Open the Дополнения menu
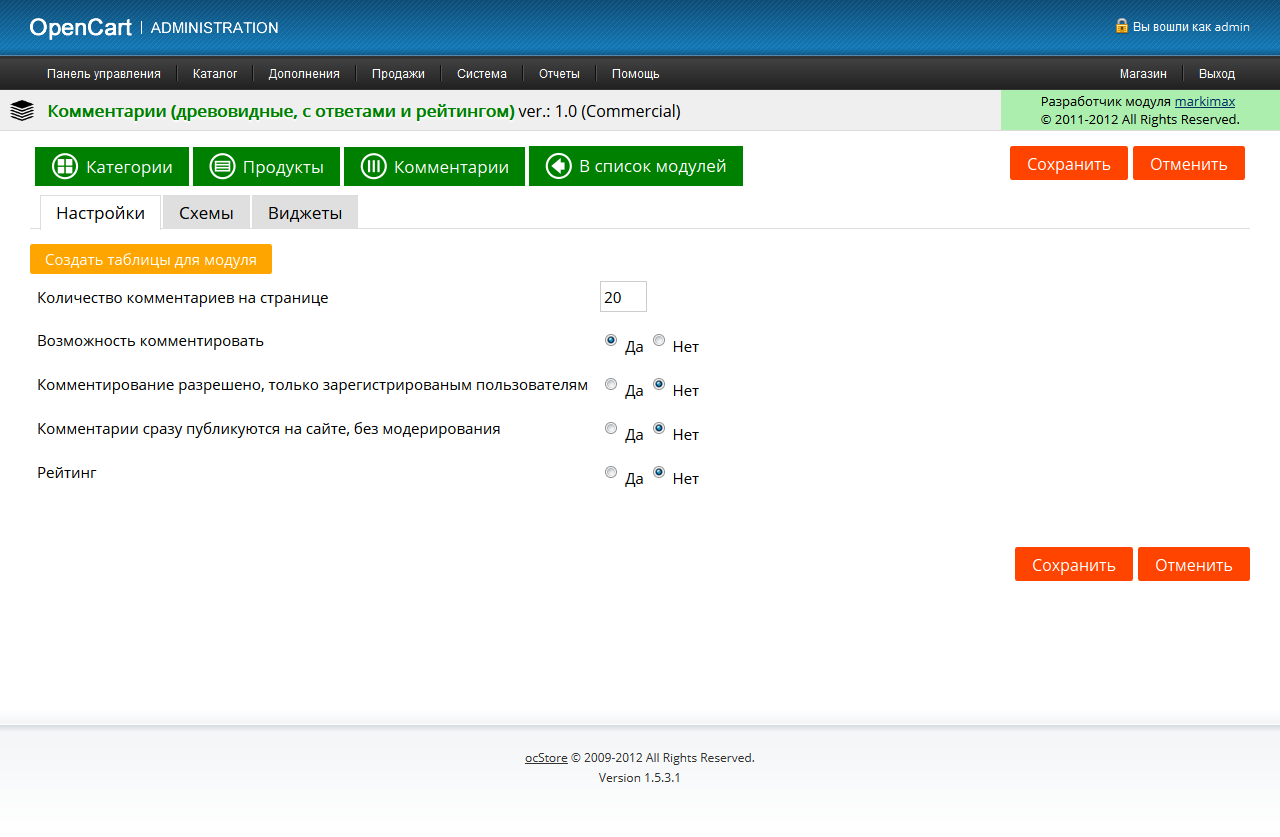Screen dimensions: 1280x837 click(x=304, y=73)
